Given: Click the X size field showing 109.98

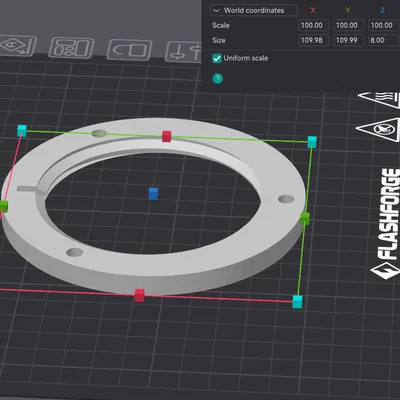Looking at the screenshot, I should [312, 40].
